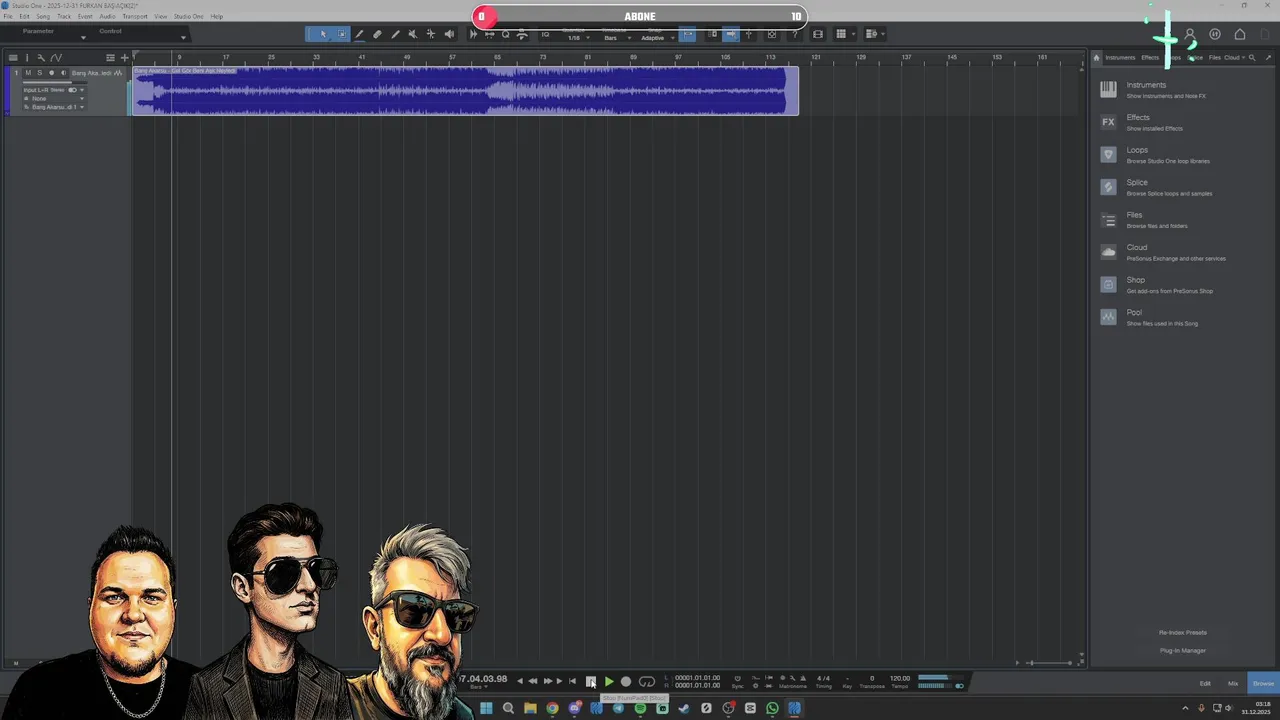Click the time signature 4/4
The height and width of the screenshot is (720, 1280).
823,678
